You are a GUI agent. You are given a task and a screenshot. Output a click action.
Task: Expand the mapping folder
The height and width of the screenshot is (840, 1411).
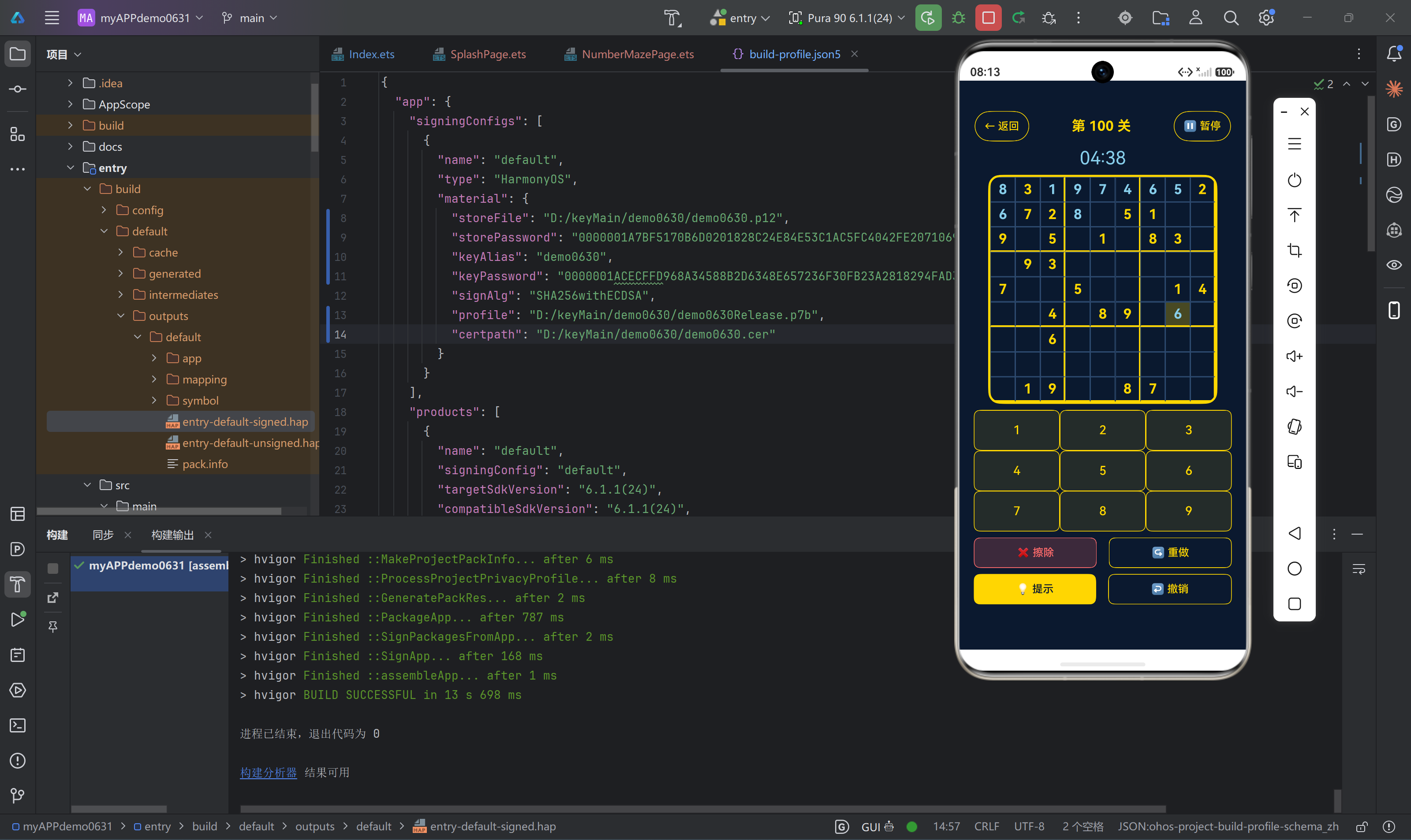154,379
